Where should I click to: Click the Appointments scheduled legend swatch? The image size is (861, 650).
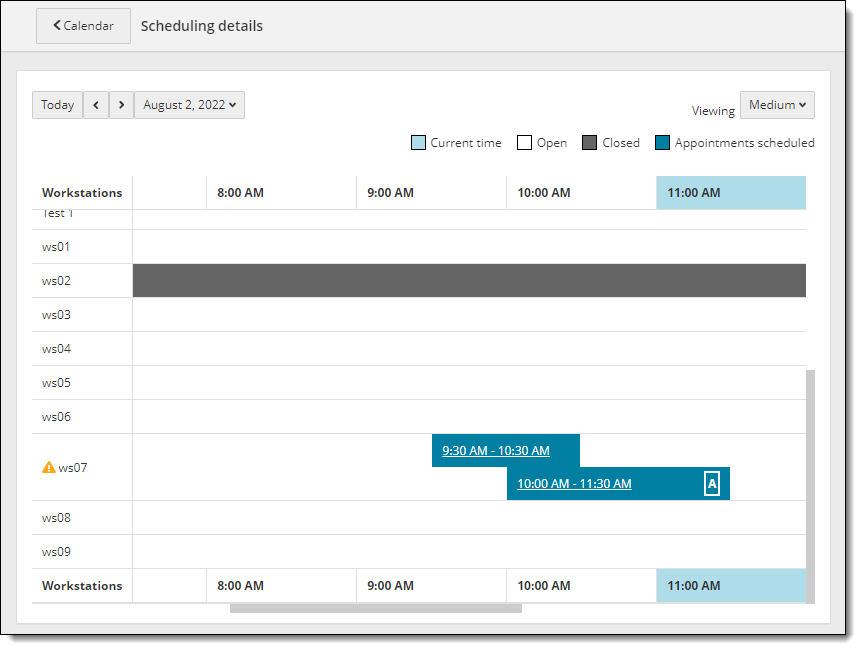tap(662, 143)
